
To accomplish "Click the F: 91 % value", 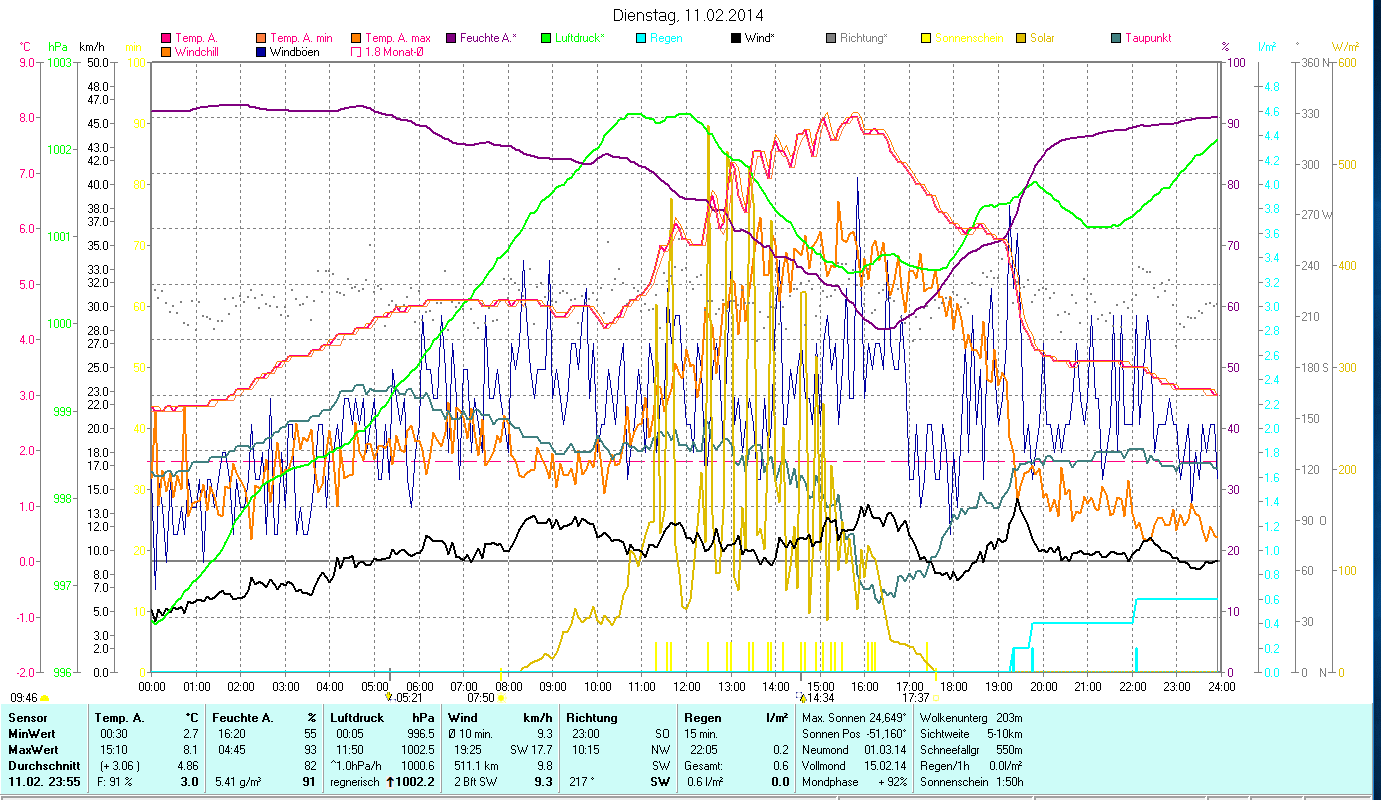I will click(x=115, y=782).
